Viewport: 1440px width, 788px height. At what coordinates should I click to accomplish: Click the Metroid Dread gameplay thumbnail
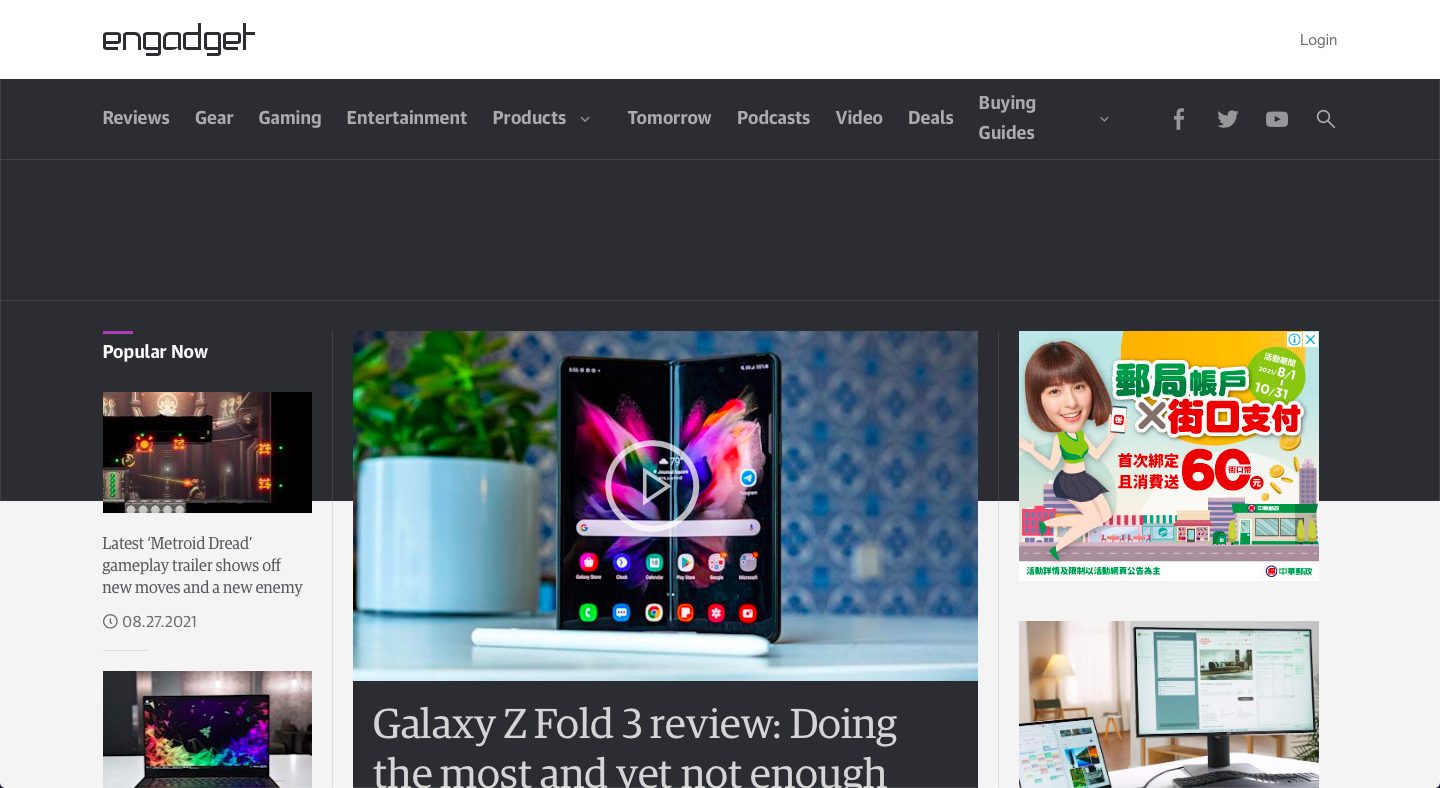[x=207, y=452]
